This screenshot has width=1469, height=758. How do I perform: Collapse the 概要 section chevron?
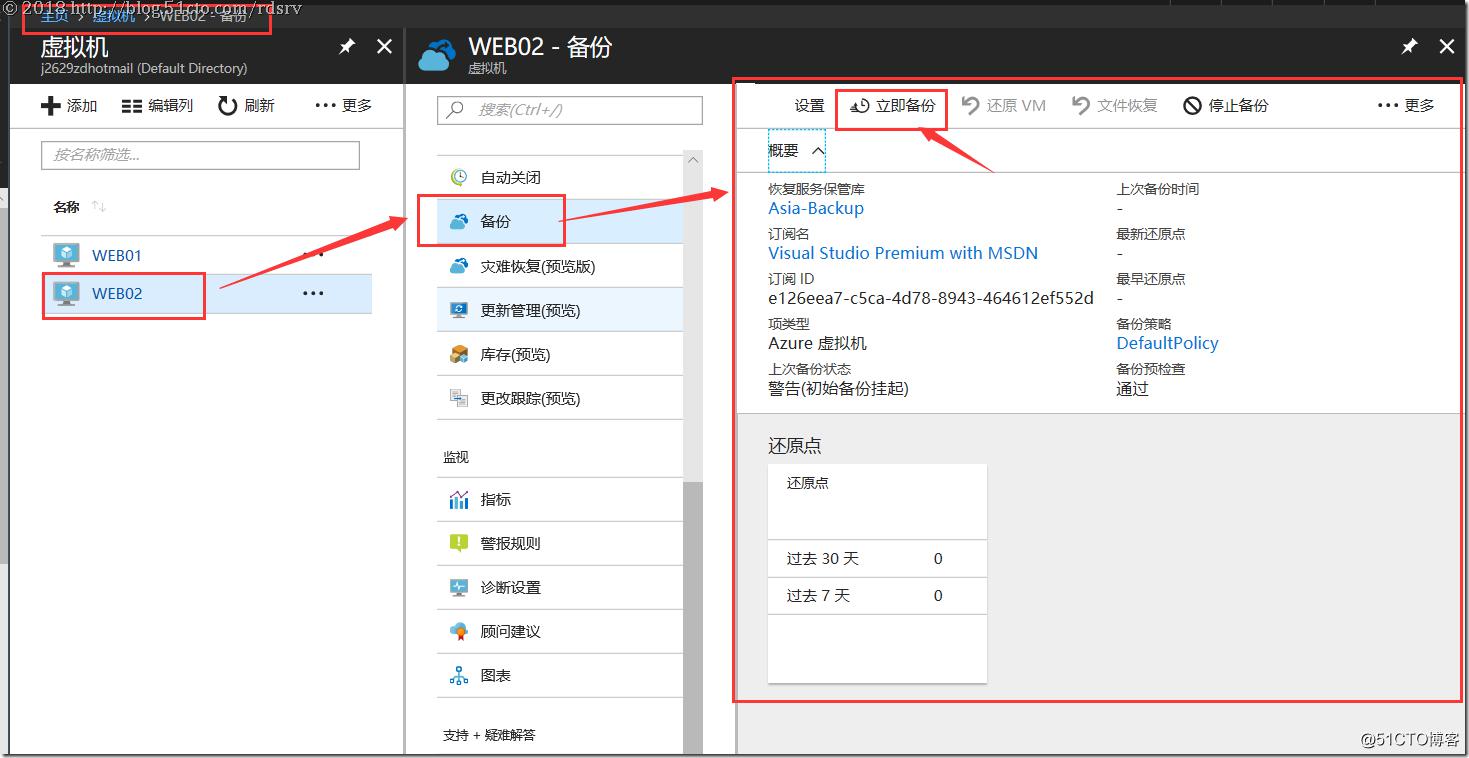pyautogui.click(x=818, y=151)
